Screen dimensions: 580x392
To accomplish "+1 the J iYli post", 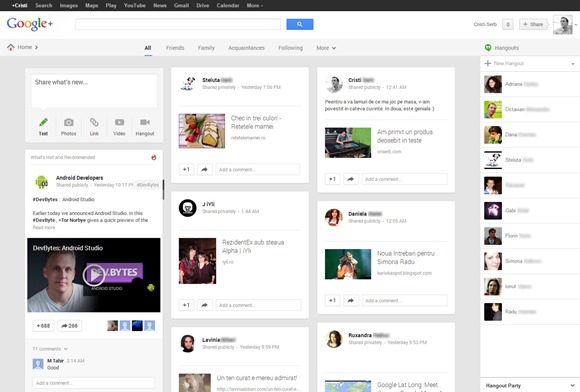I will 186,305.
